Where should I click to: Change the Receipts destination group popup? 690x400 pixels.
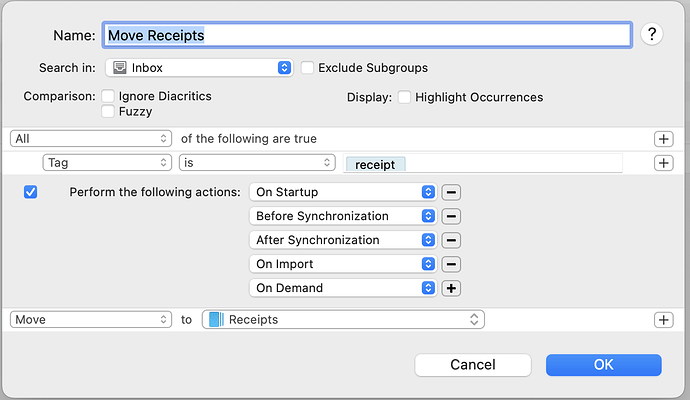(343, 319)
